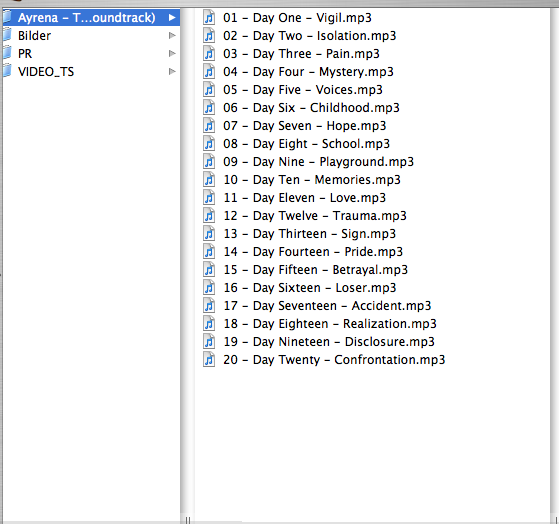Click arrow of the selected Ayrena soundtrack folder
This screenshot has width=559, height=524.
(x=172, y=17)
